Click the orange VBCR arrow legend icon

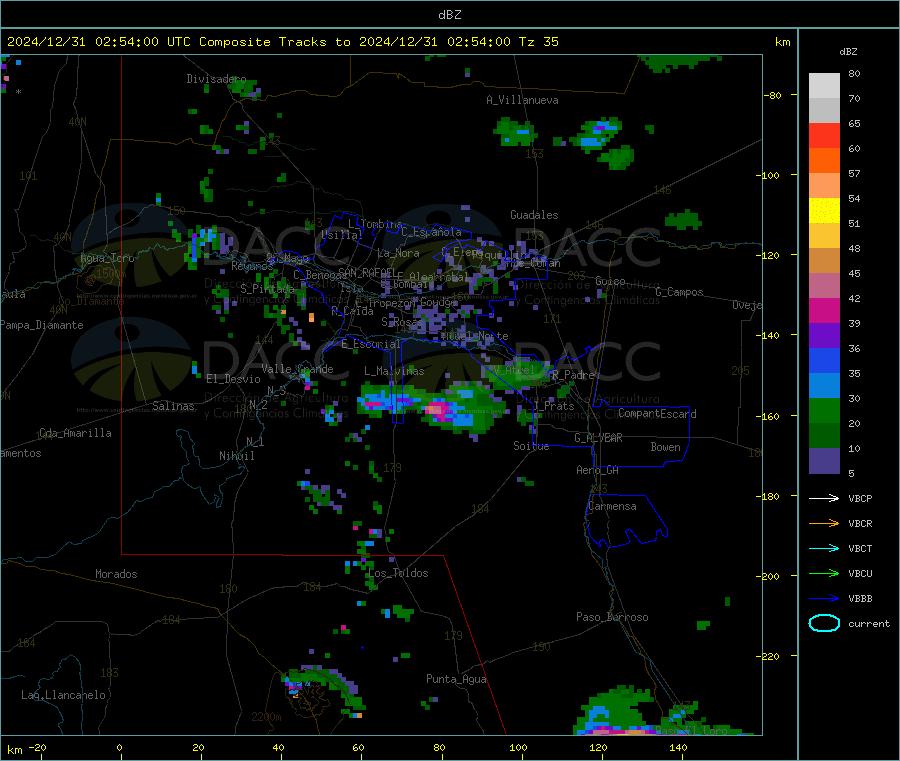coord(824,523)
